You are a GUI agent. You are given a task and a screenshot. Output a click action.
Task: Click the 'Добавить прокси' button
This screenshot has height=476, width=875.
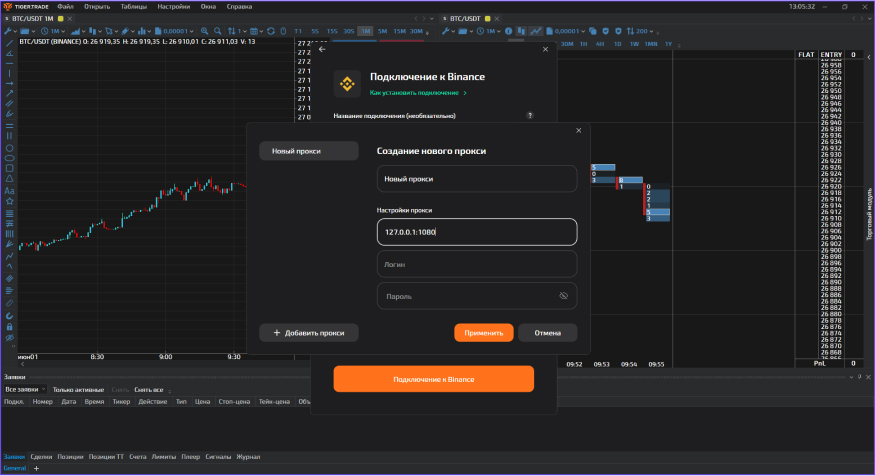tap(309, 333)
